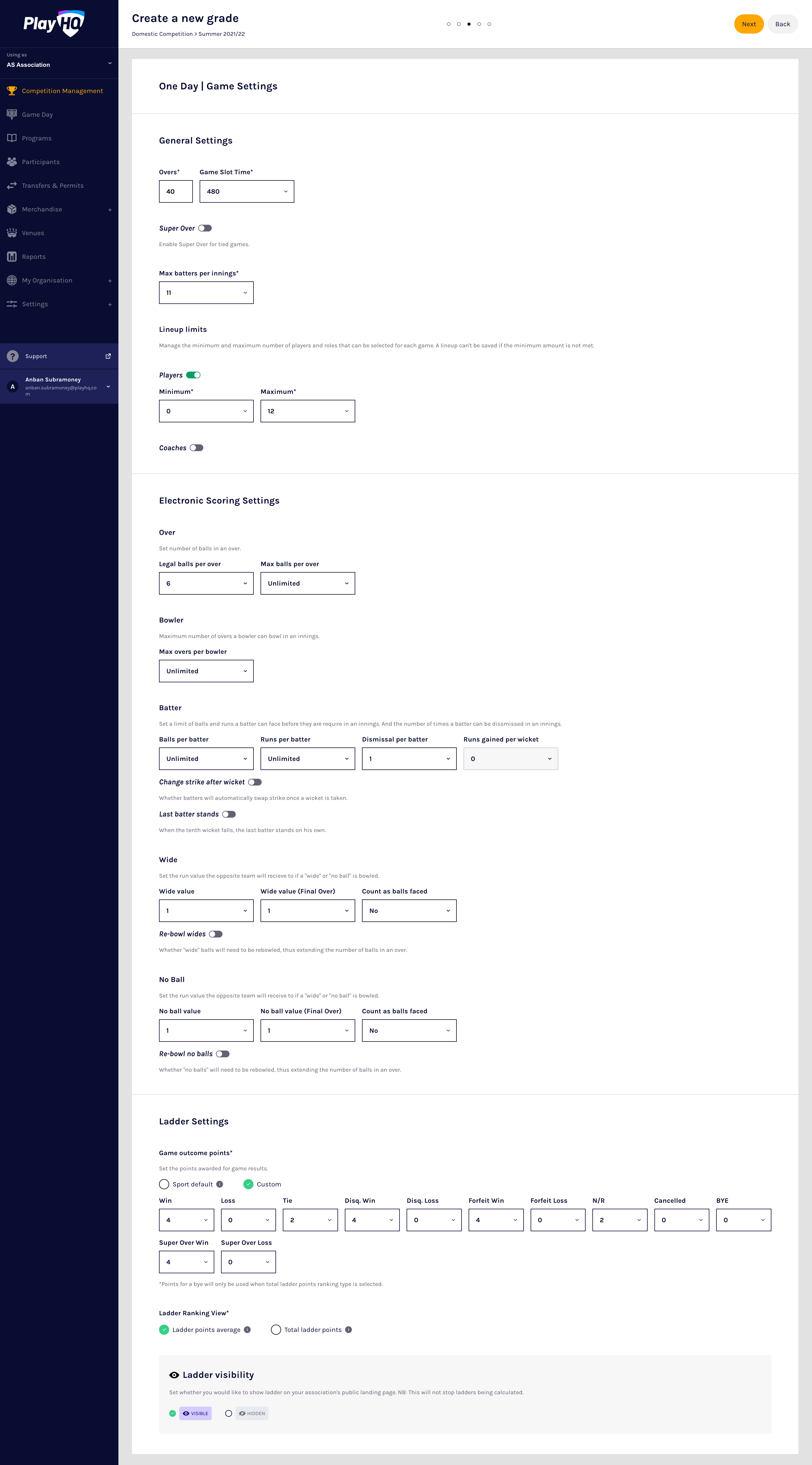
Task: Open Competition Management in the sidebar
Action: point(62,91)
